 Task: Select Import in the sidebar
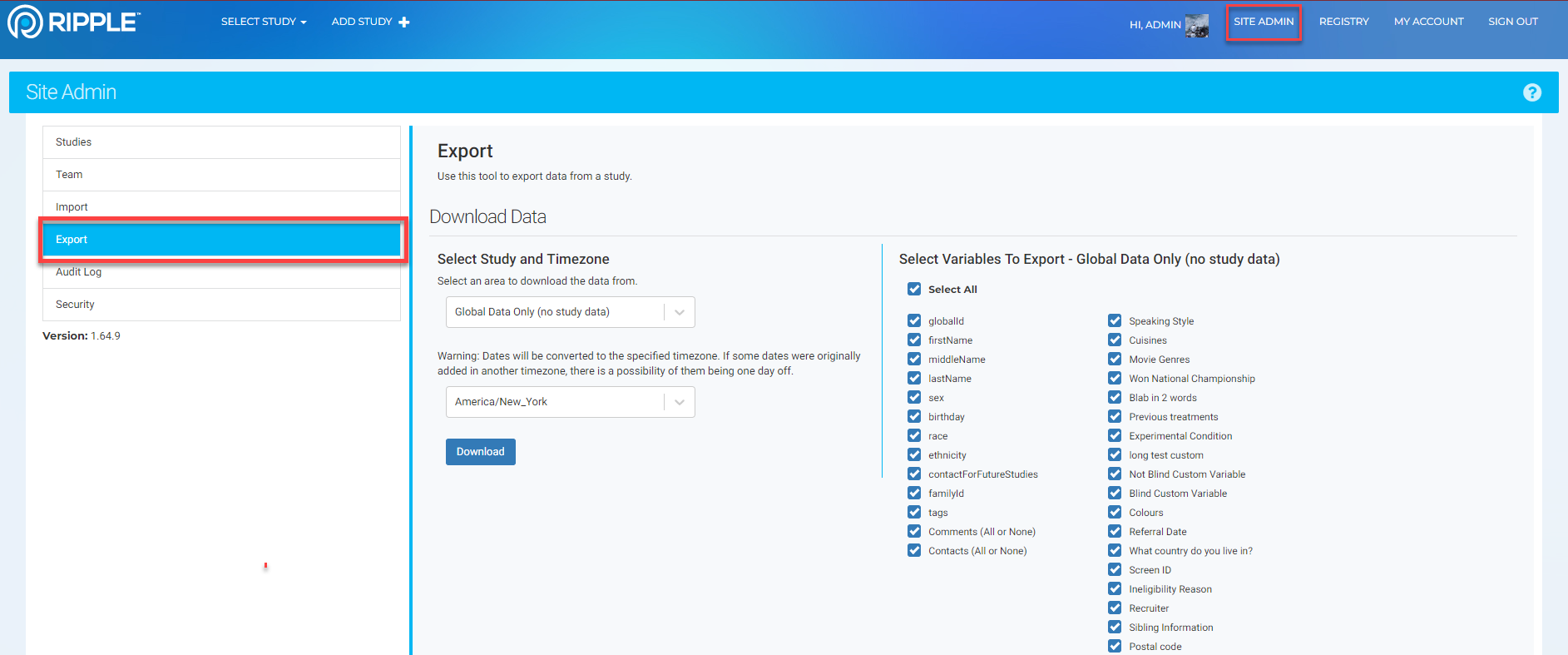pyautogui.click(x=72, y=207)
